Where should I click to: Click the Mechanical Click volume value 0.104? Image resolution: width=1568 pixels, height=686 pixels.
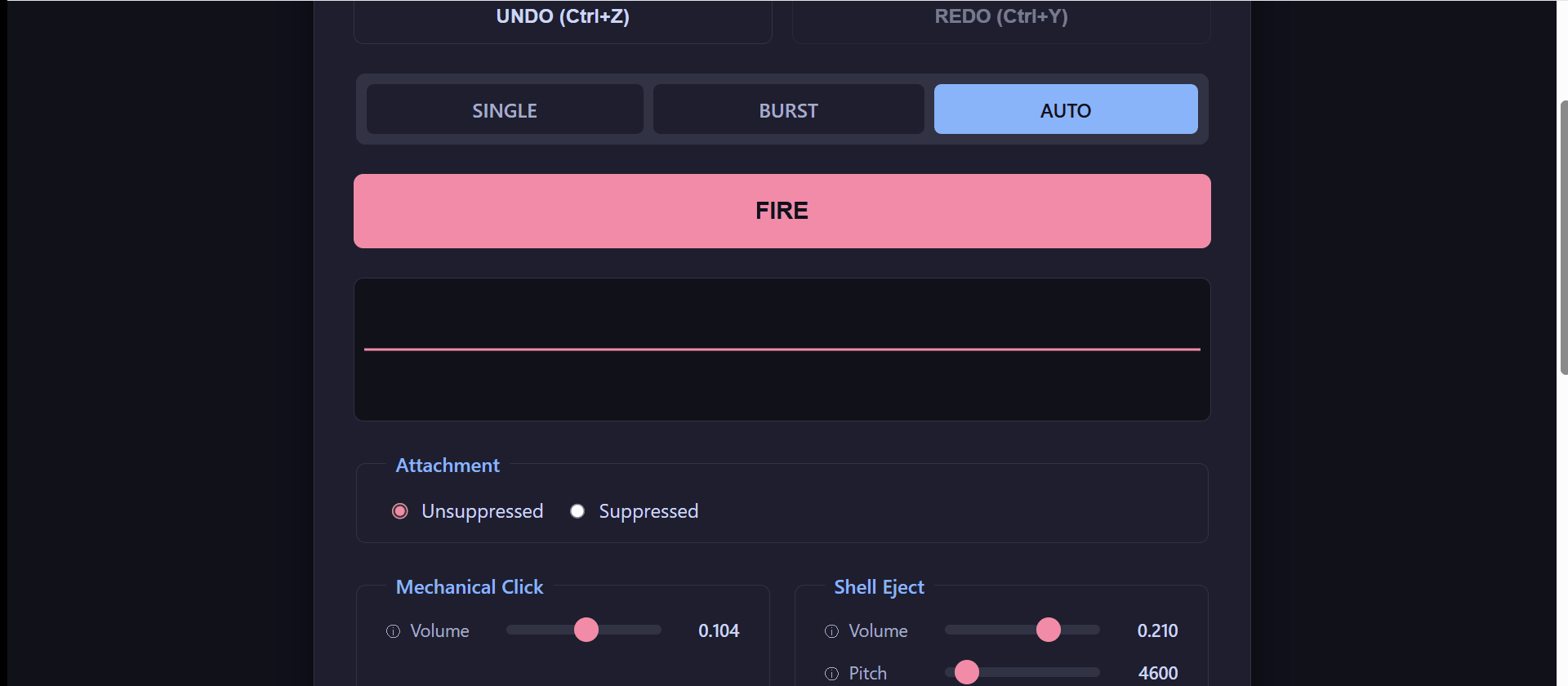[x=719, y=631]
